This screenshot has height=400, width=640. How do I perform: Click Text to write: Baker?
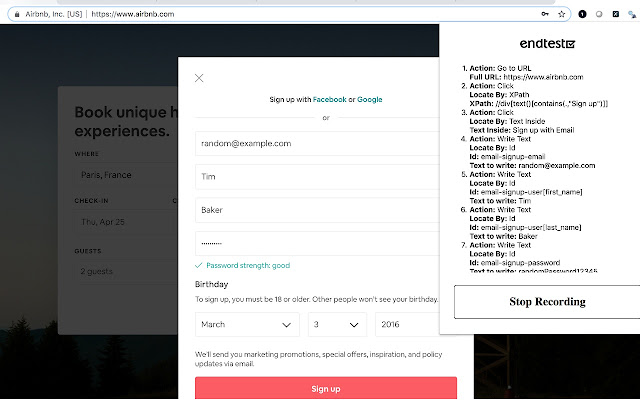(503, 236)
